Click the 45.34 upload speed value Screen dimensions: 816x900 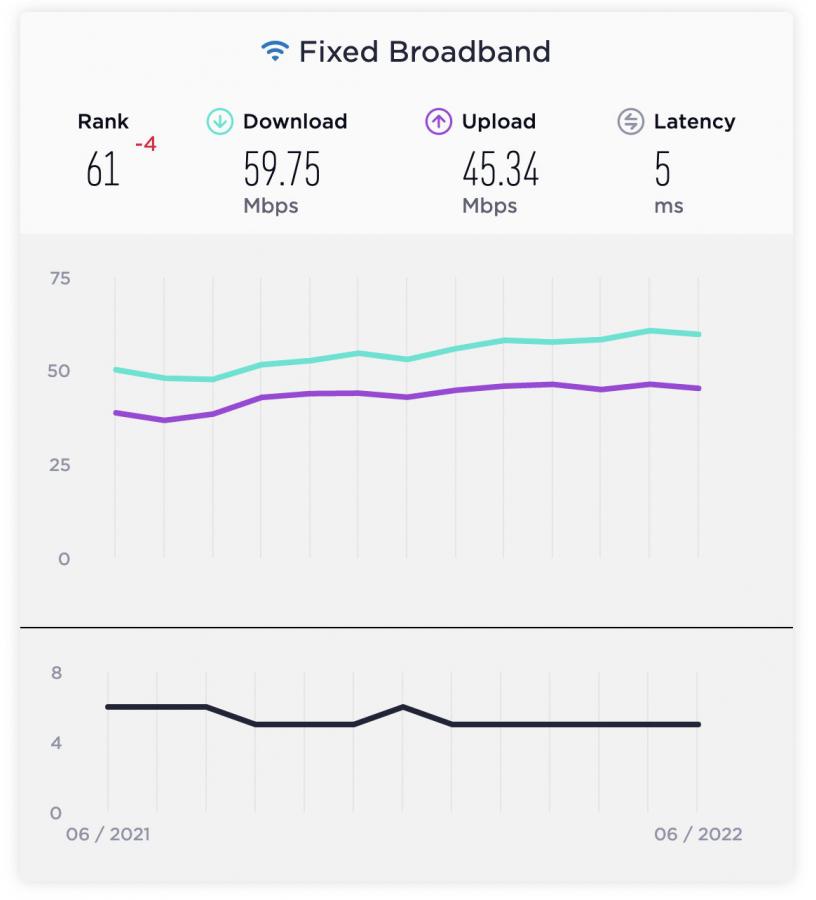[500, 170]
